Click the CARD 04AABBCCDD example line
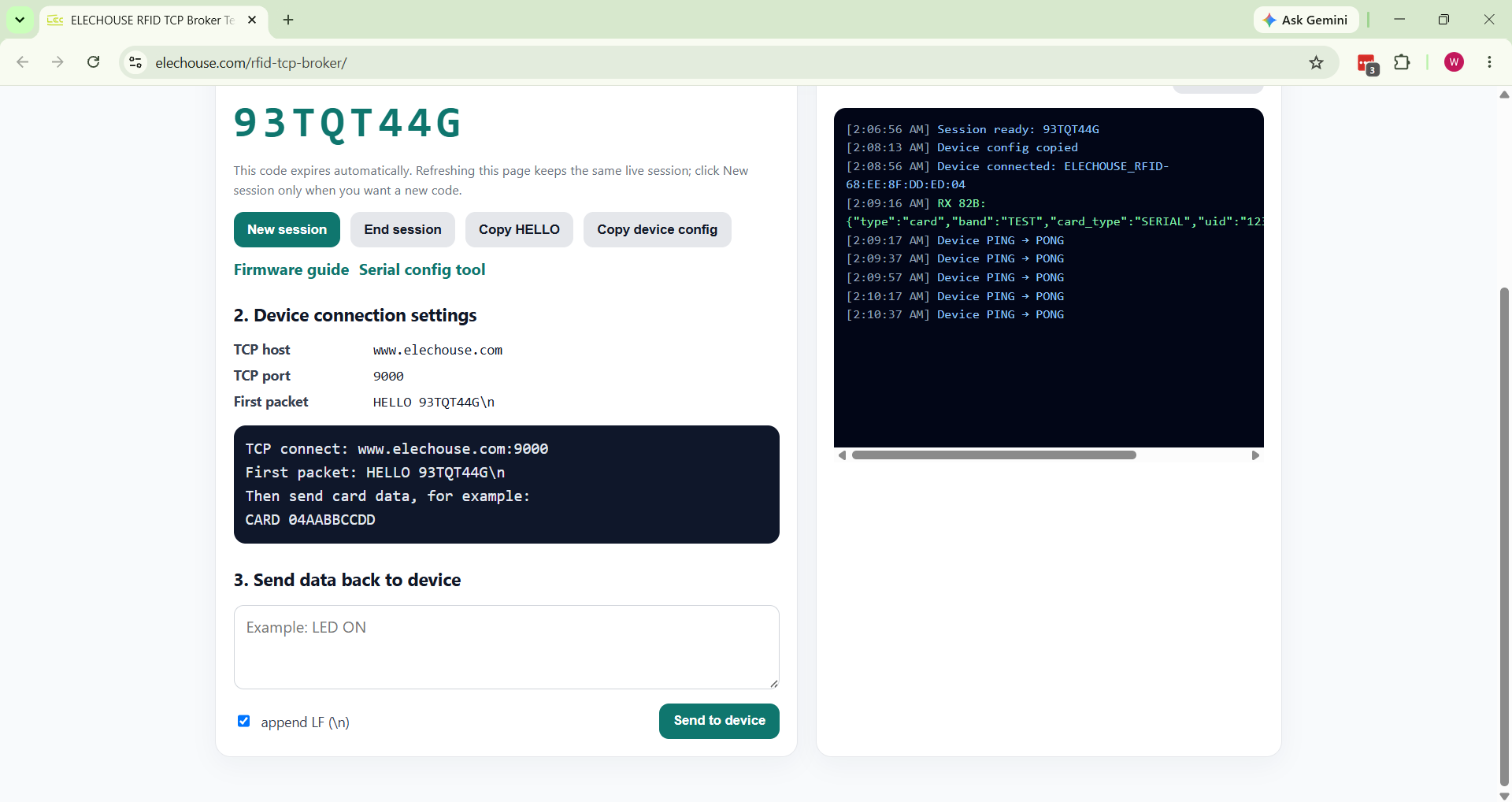Viewport: 1512px width, 802px height. click(310, 520)
